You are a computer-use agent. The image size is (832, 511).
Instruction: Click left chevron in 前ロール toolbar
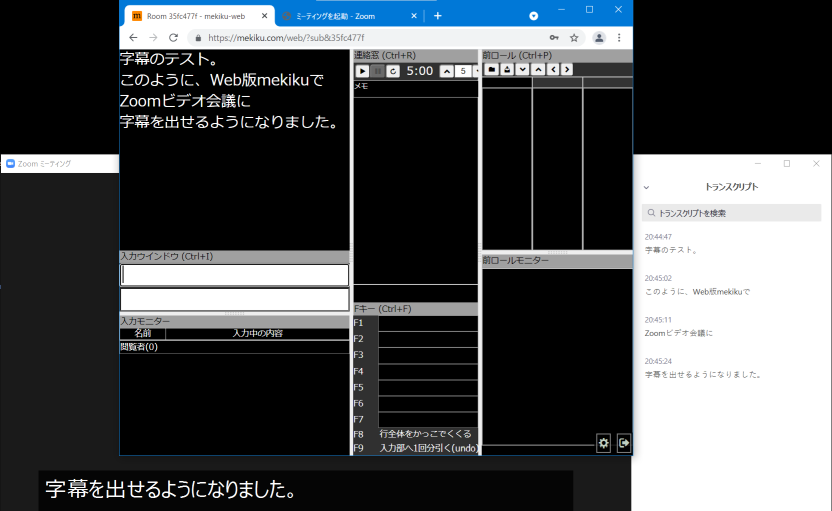pos(553,70)
